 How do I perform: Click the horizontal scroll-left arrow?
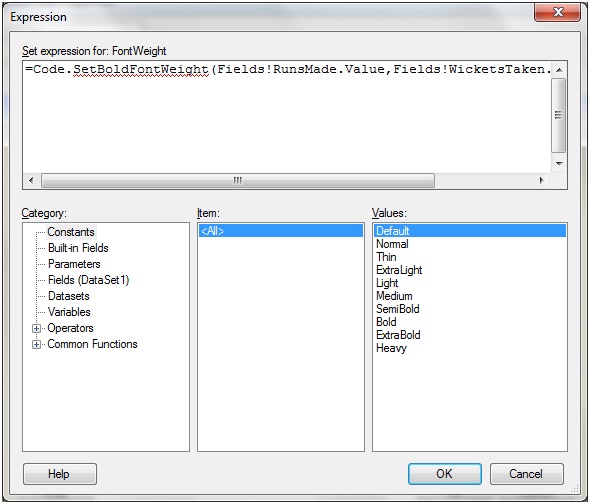click(31, 180)
